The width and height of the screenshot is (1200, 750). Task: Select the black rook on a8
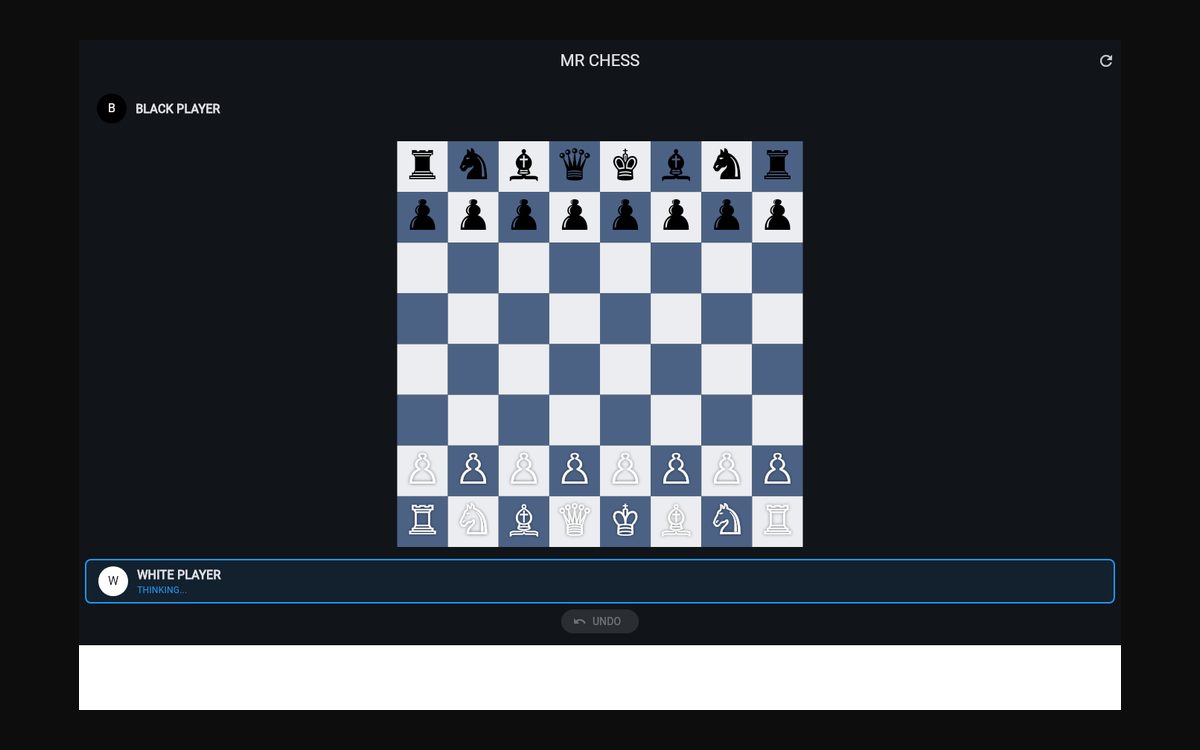pos(422,166)
